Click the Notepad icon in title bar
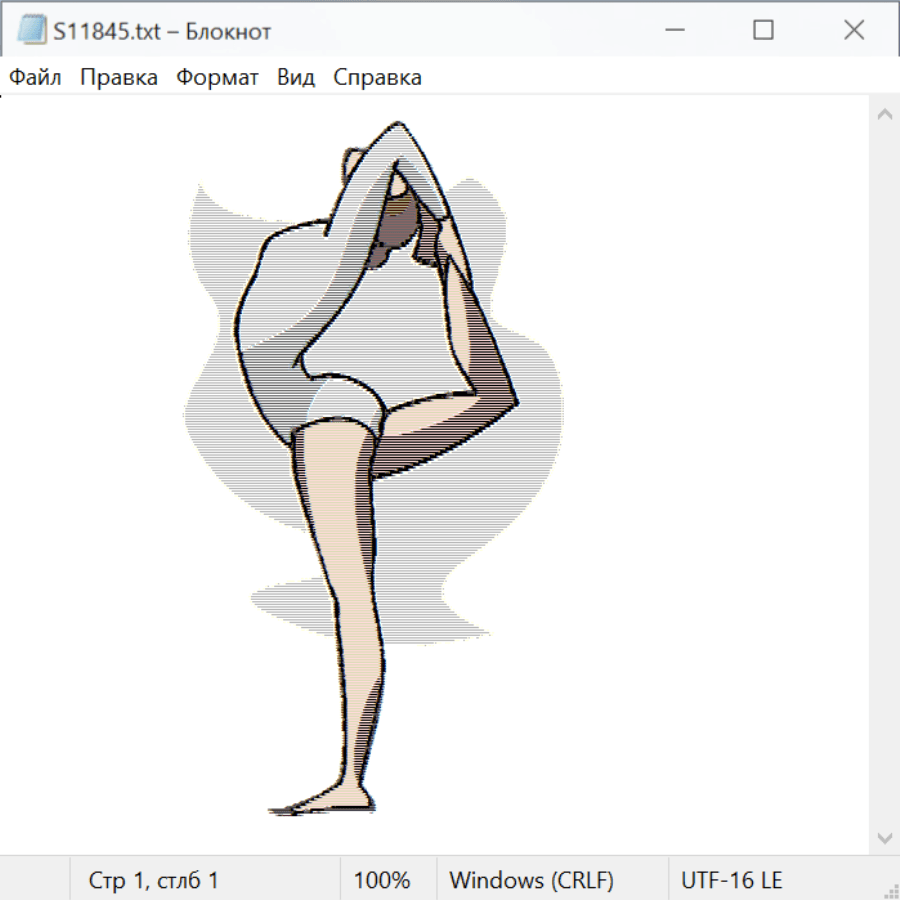Image resolution: width=900 pixels, height=900 pixels. click(x=32, y=31)
